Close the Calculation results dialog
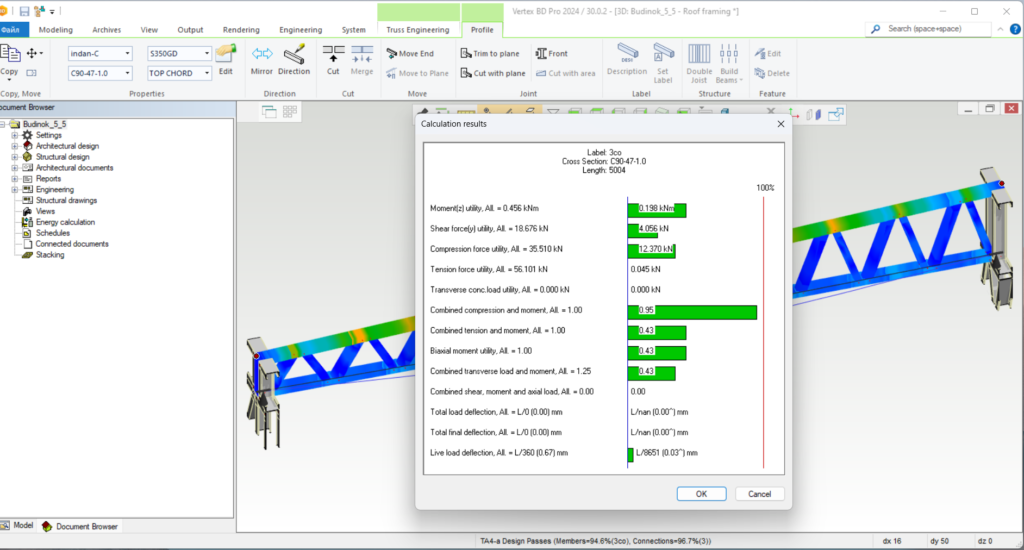 (780, 124)
